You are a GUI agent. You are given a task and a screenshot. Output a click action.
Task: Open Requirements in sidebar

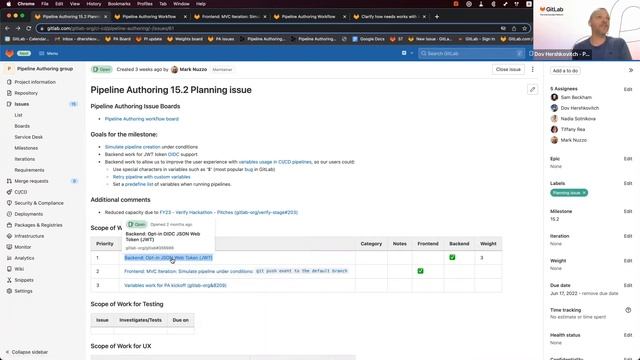[x=29, y=170]
